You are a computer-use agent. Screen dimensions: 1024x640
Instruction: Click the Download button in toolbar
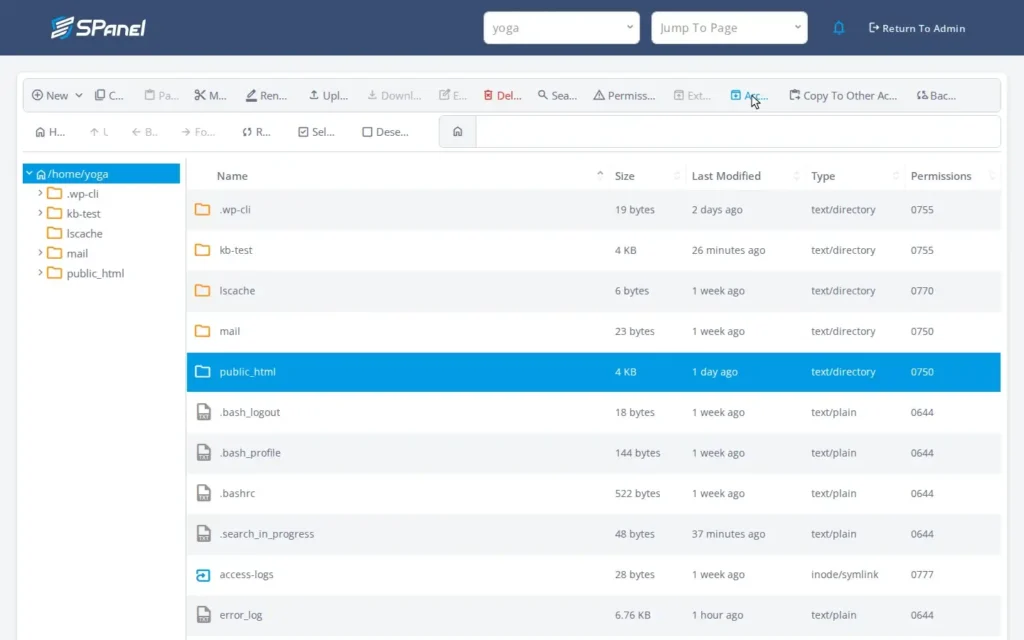click(x=394, y=95)
